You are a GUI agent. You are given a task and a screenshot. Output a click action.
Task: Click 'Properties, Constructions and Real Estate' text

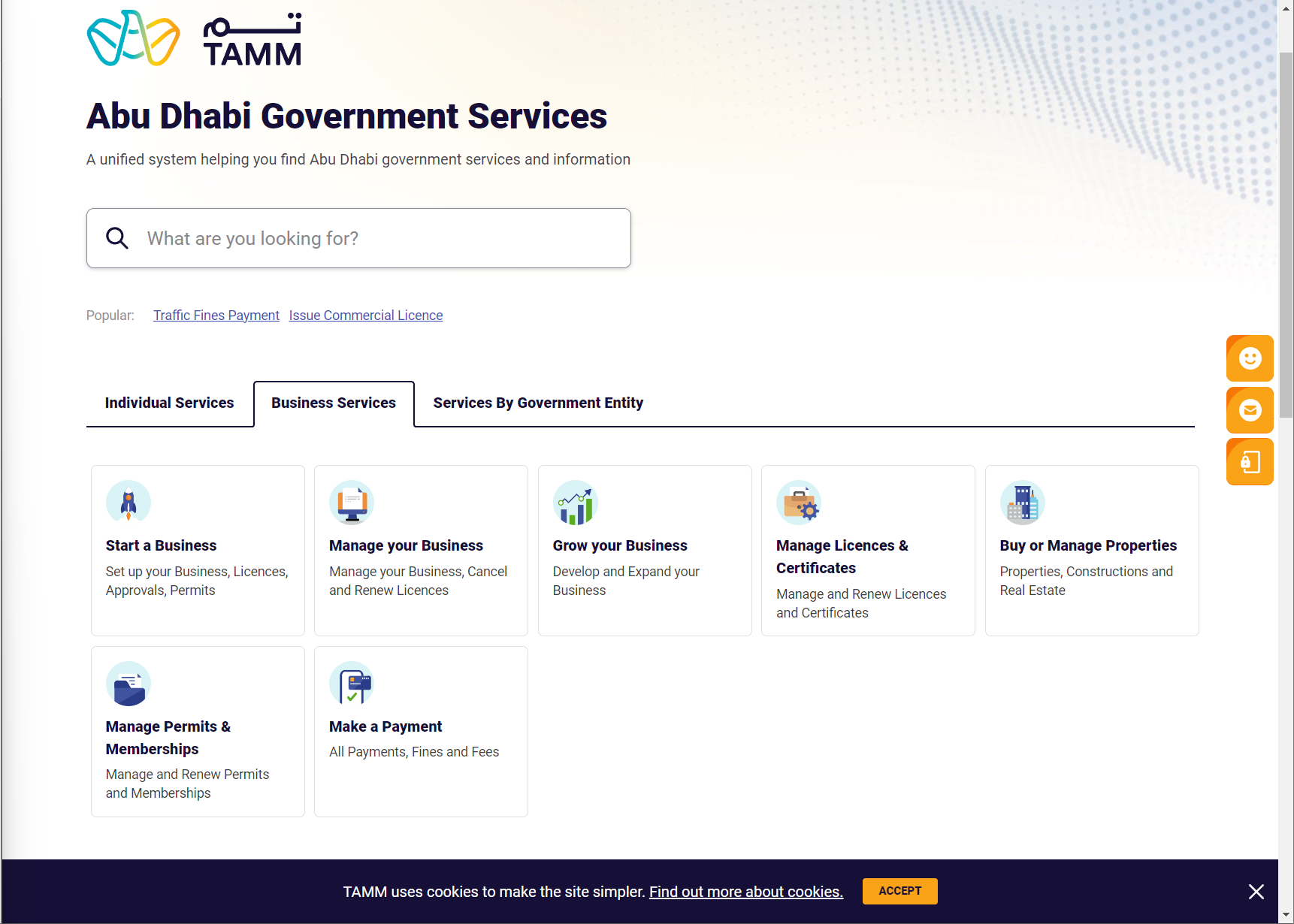point(1087,581)
